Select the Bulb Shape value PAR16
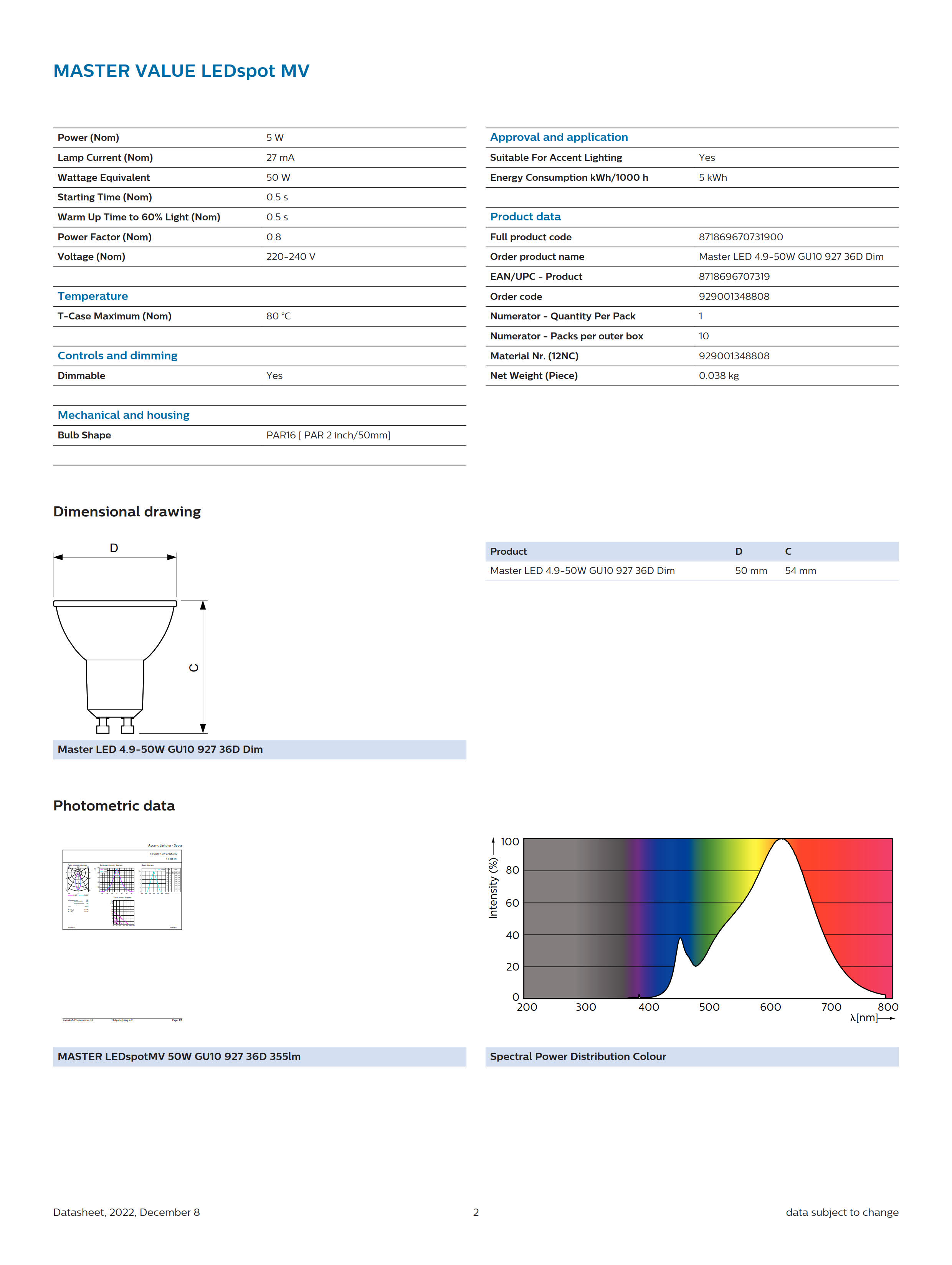This screenshot has height=1265, width=952. tap(328, 435)
